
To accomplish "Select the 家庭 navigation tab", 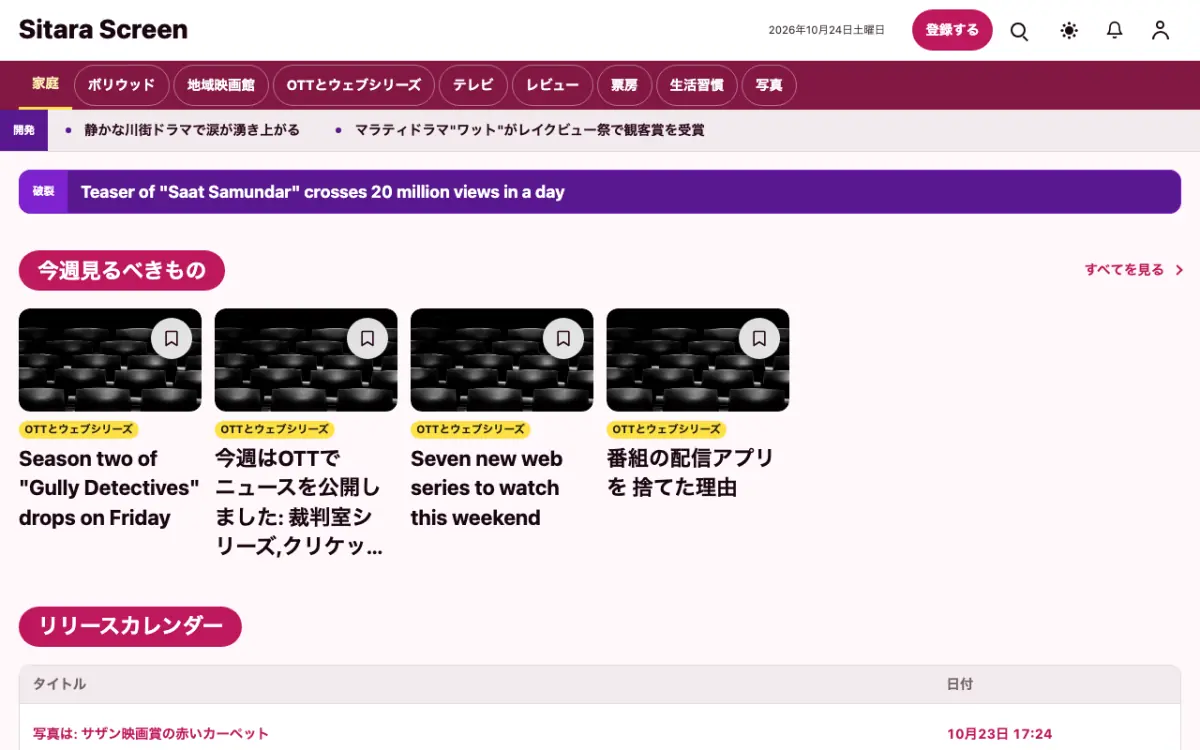I will coord(45,84).
